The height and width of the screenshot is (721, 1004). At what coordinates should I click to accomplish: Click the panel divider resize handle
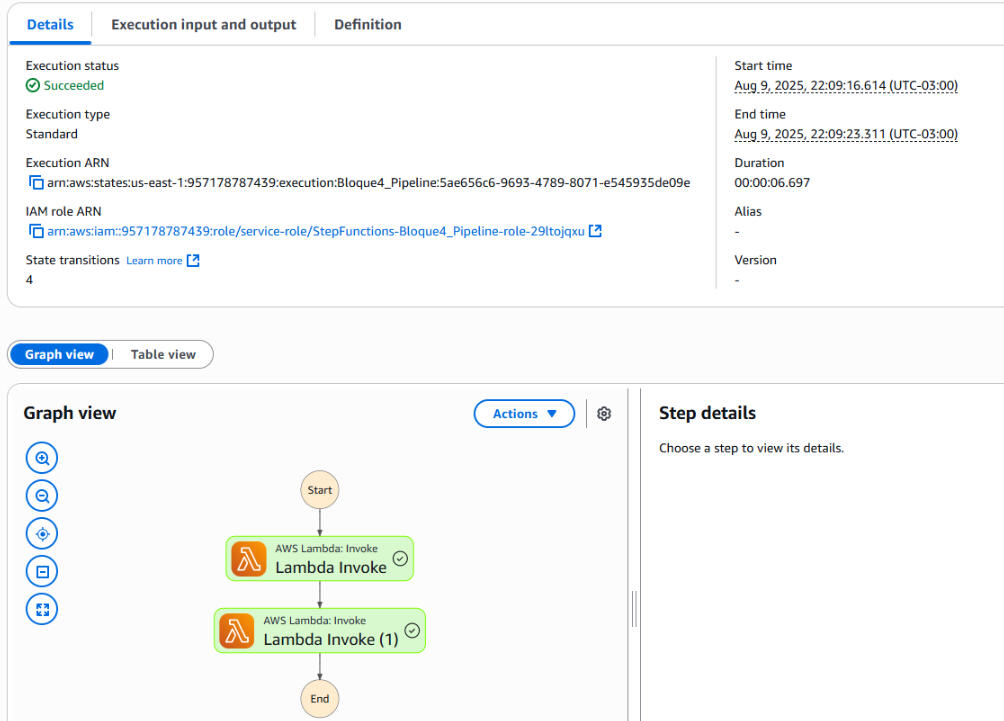[634, 608]
